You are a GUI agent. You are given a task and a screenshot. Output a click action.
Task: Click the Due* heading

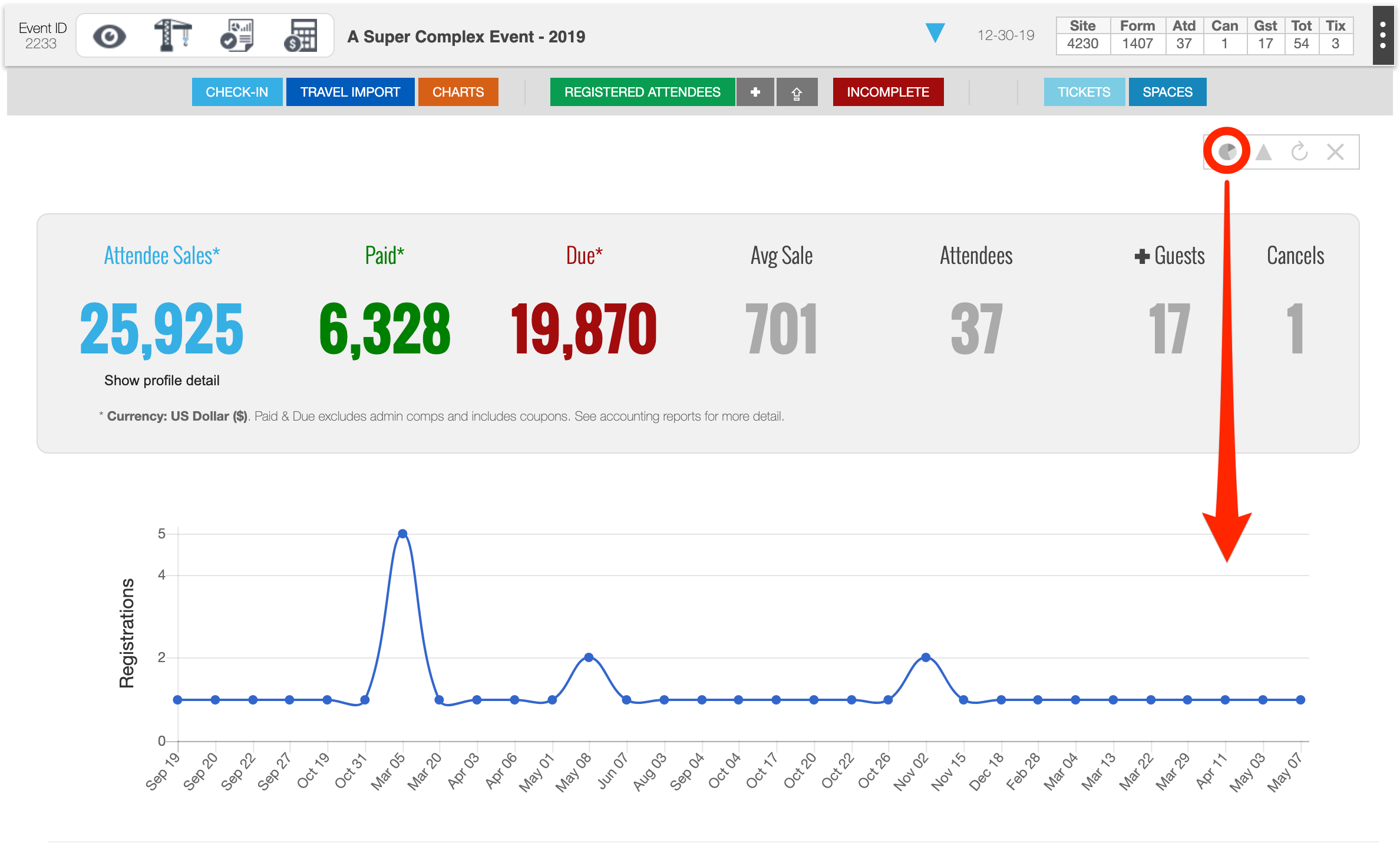click(x=584, y=256)
